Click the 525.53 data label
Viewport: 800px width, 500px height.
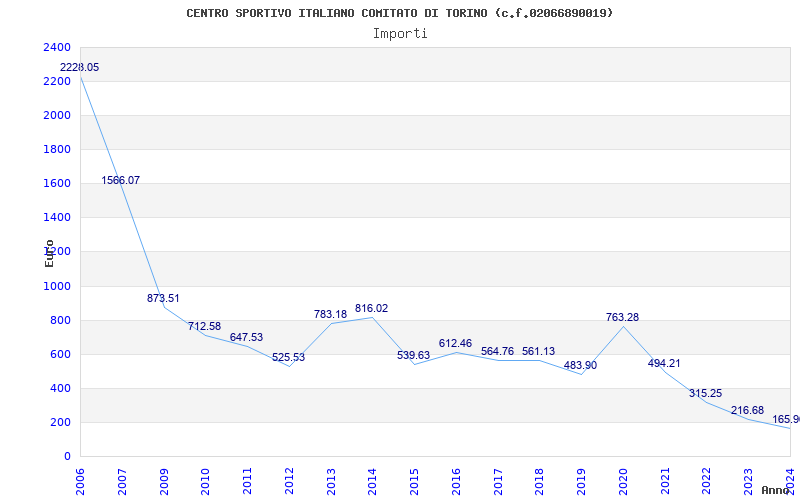pos(288,358)
